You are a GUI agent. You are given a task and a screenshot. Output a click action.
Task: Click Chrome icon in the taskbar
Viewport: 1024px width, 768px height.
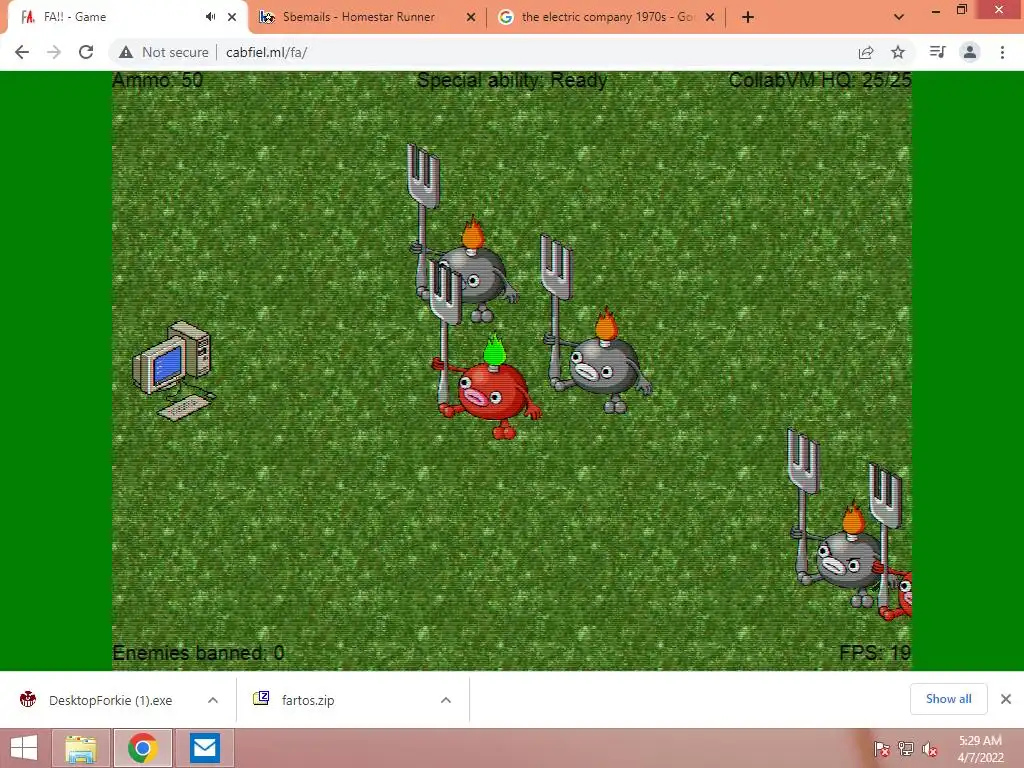143,748
